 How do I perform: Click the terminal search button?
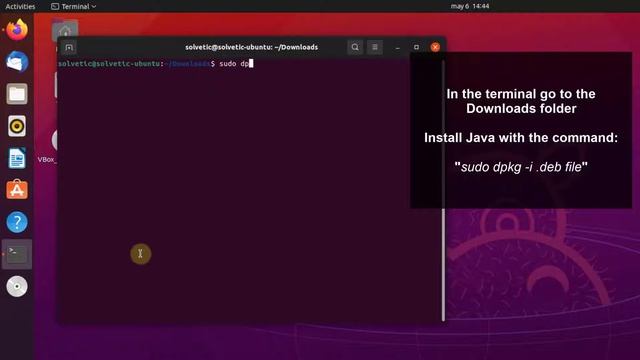[x=355, y=47]
